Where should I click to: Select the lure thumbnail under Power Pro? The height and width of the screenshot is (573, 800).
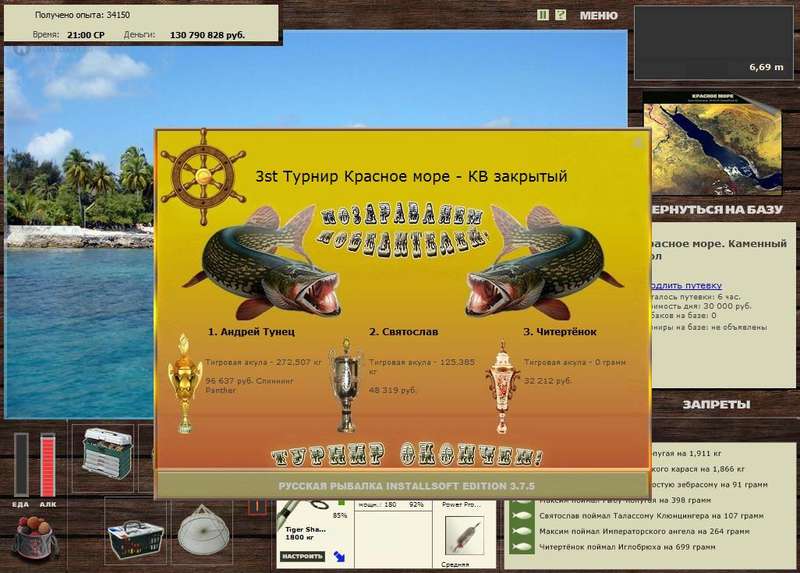pyautogui.click(x=464, y=535)
